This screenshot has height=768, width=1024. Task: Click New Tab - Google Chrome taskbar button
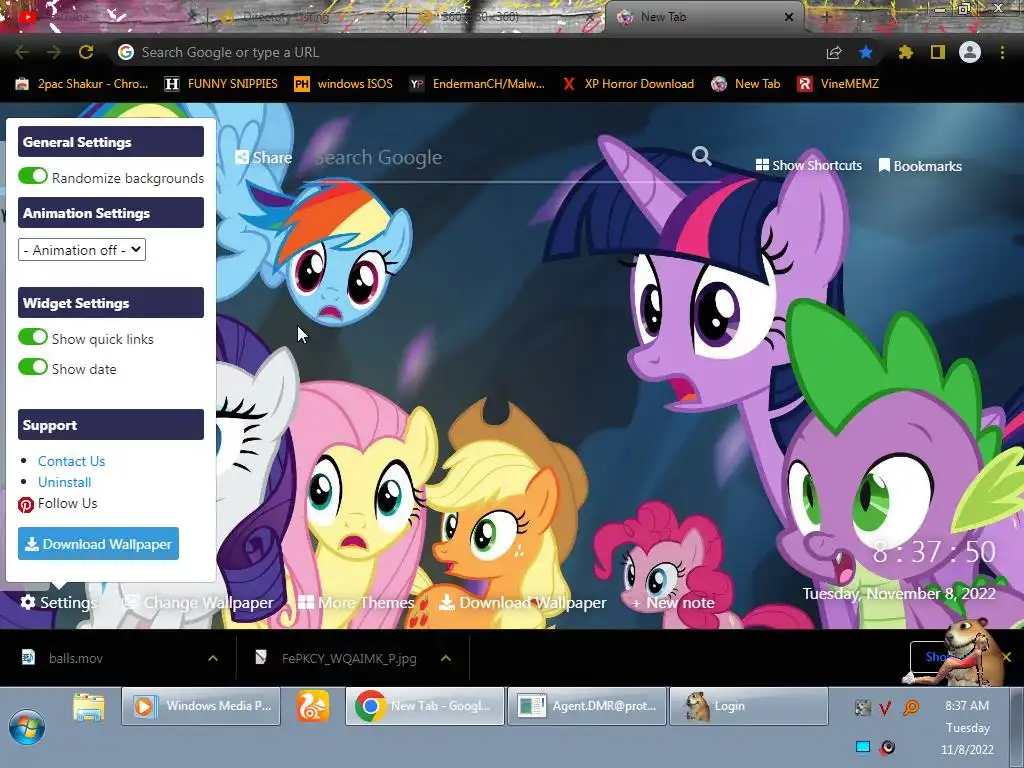[424, 706]
